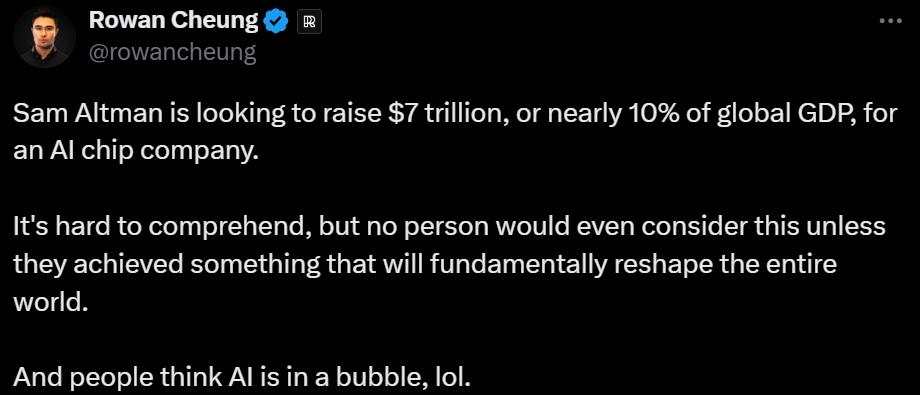The image size is (920, 395).
Task: Click the closing "lol." word
Action: [x=451, y=377]
